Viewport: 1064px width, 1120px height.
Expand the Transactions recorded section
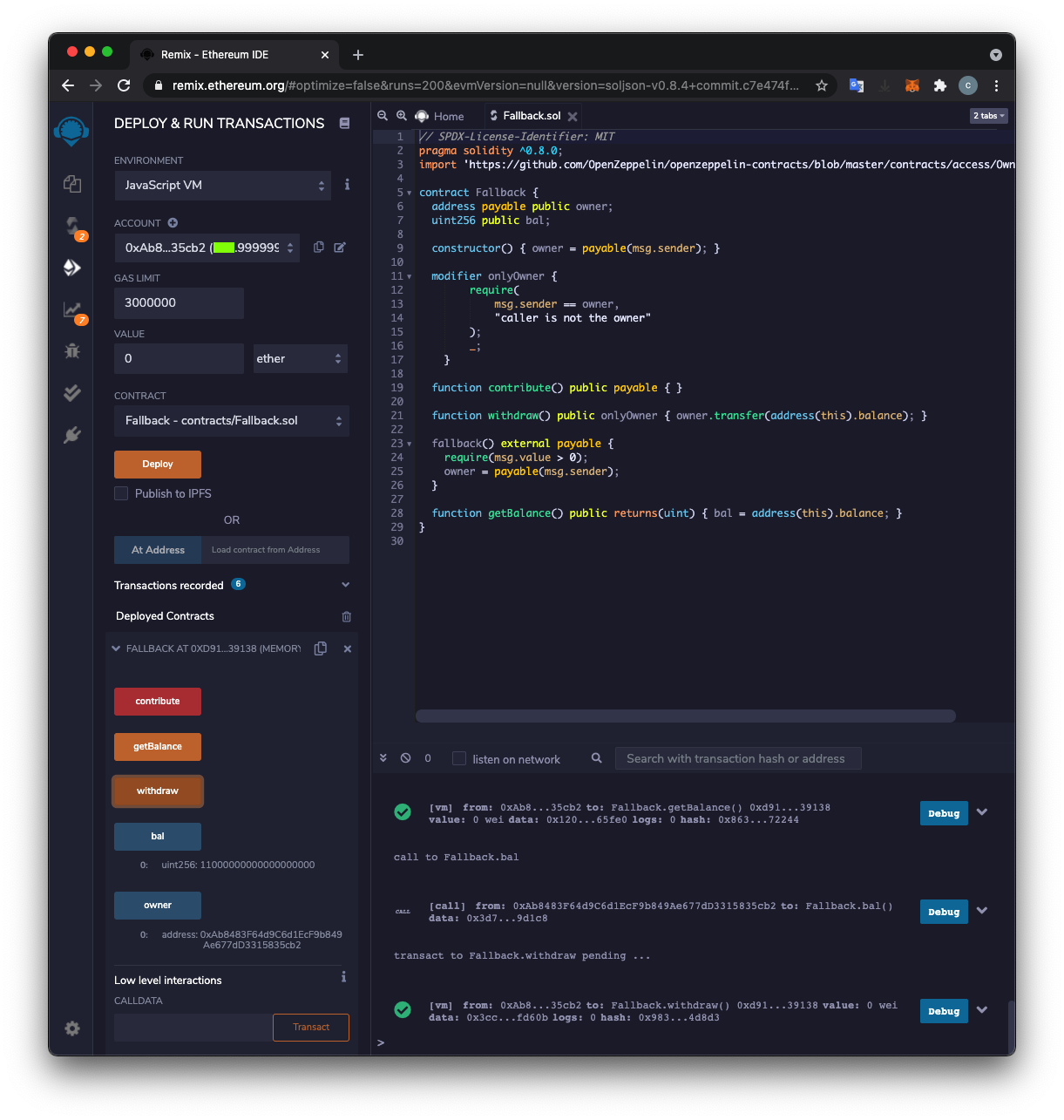pos(345,585)
